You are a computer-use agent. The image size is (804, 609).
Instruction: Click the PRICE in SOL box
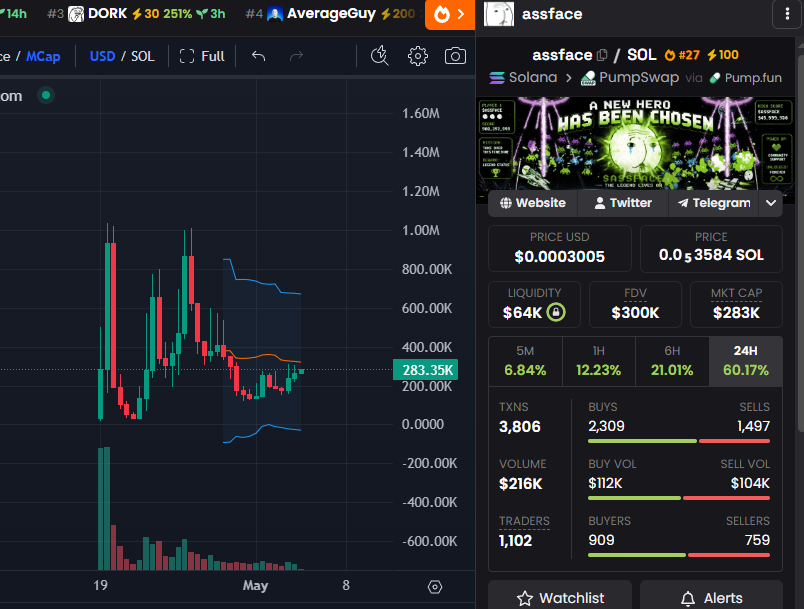(x=711, y=248)
